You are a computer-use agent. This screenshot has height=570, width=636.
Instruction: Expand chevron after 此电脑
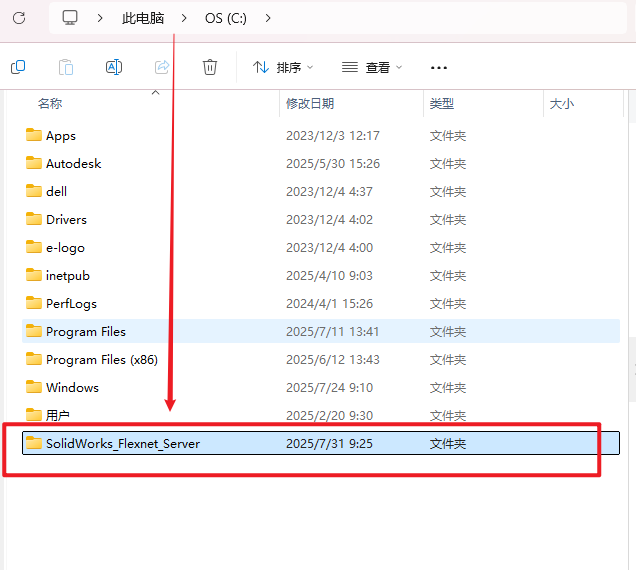[x=184, y=18]
